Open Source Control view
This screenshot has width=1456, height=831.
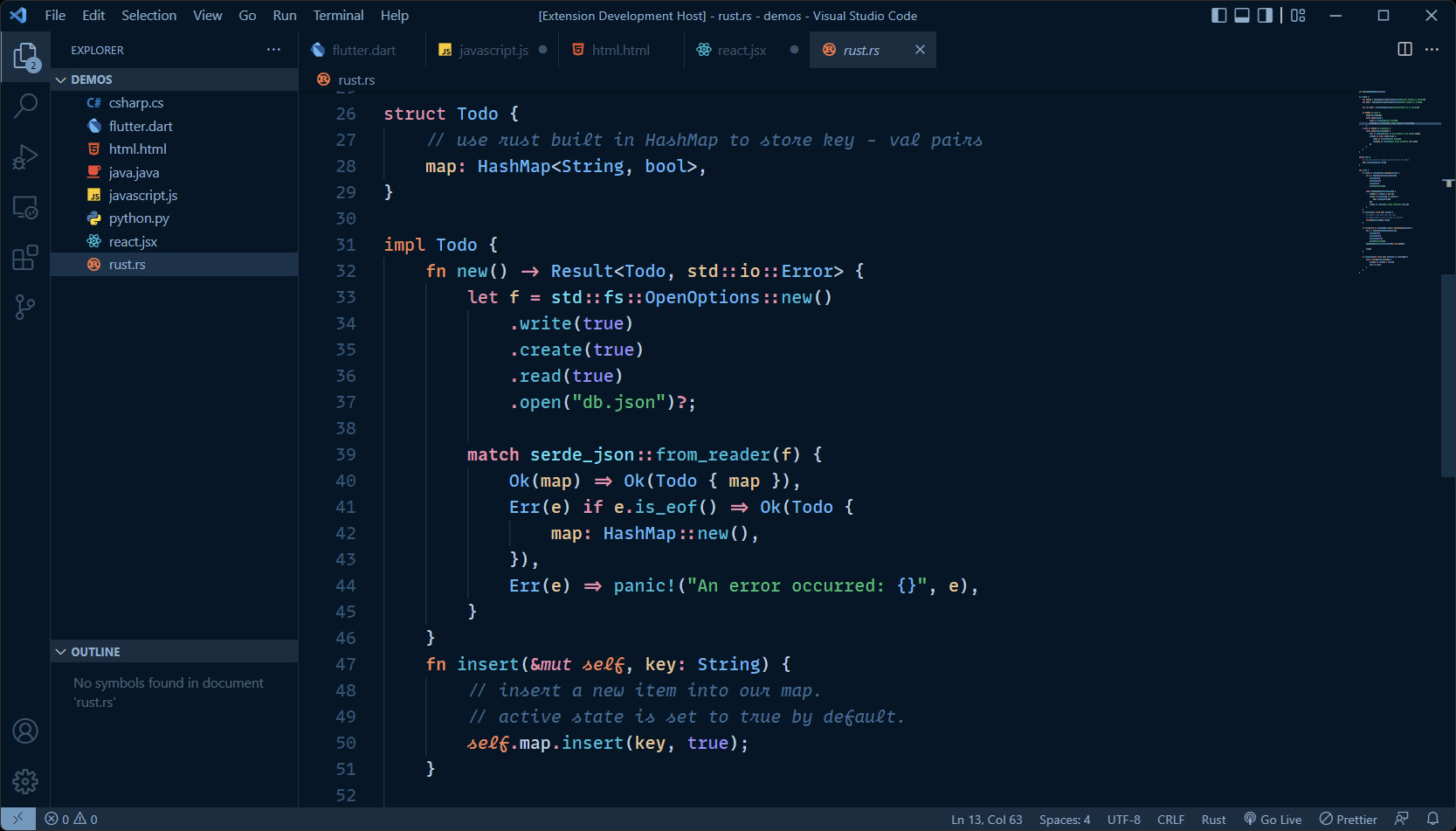(25, 308)
